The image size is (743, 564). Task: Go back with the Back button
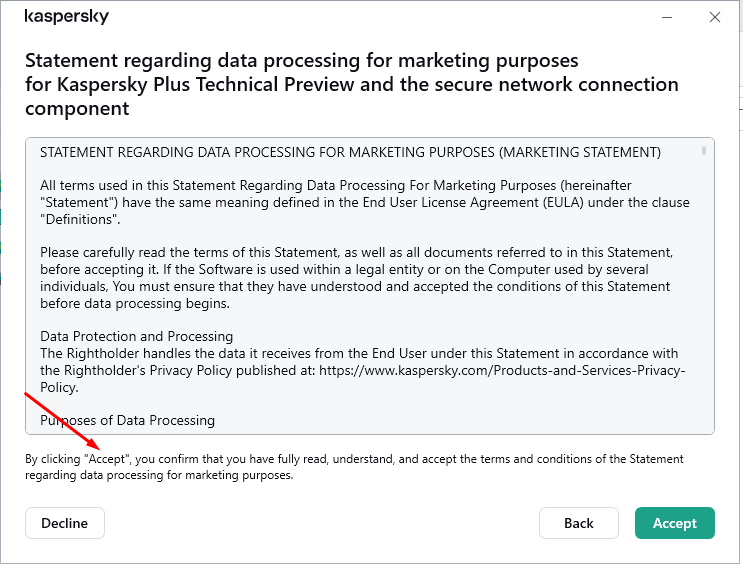pyautogui.click(x=579, y=523)
